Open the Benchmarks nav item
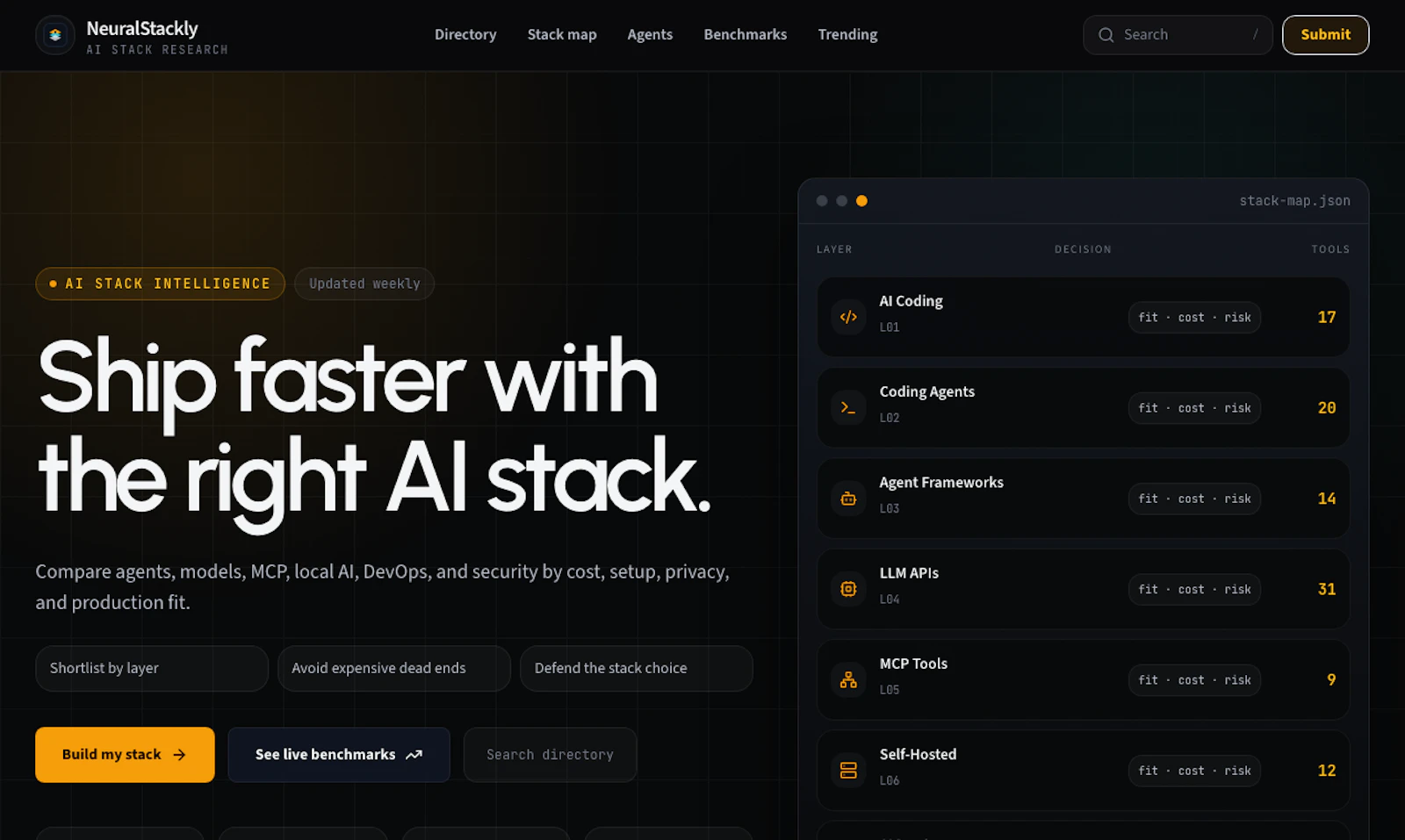 point(746,35)
